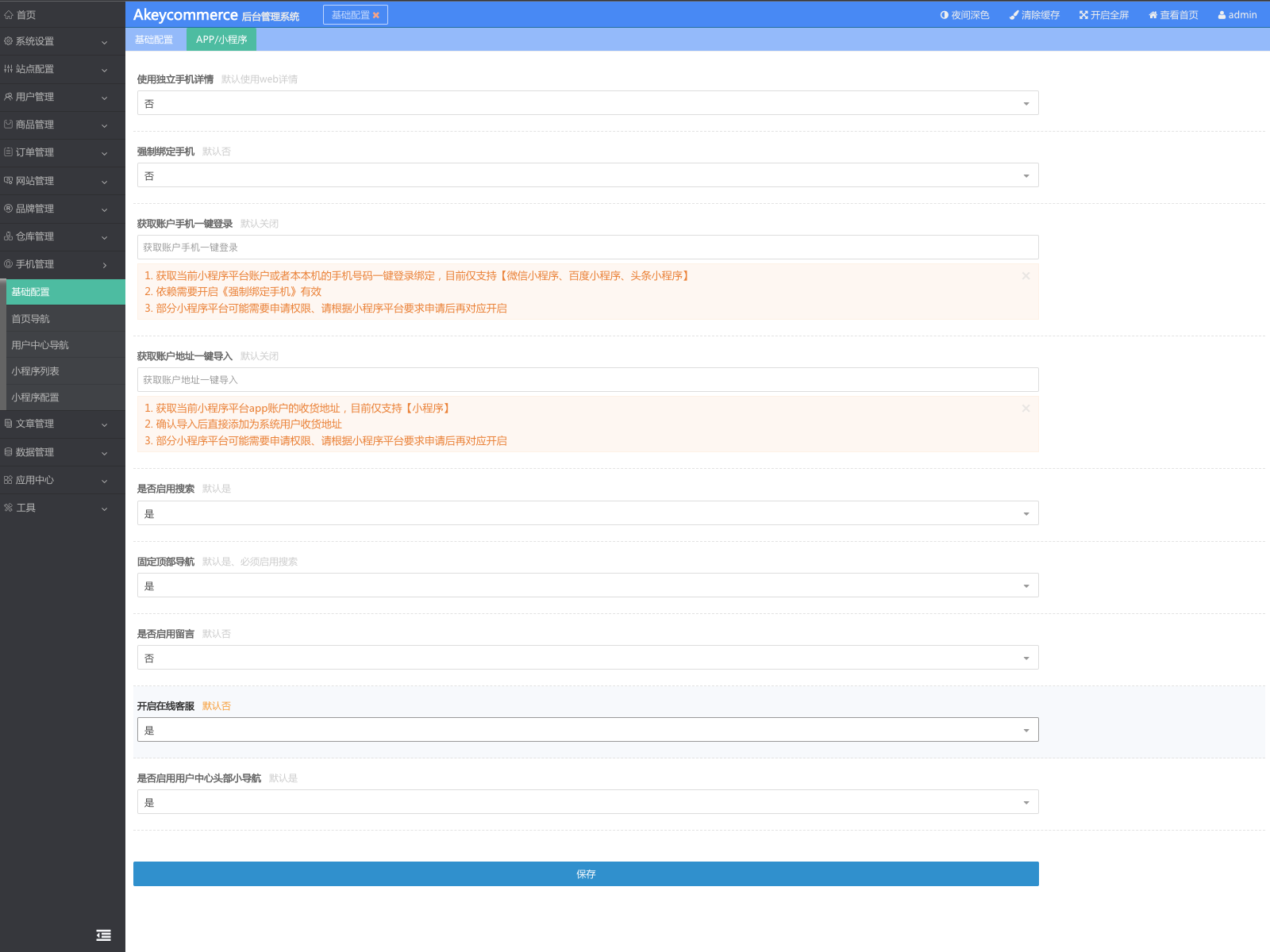Screen dimensions: 1270x952
Task: Select 小程序列表 in sidebar submenu
Action: [66, 371]
